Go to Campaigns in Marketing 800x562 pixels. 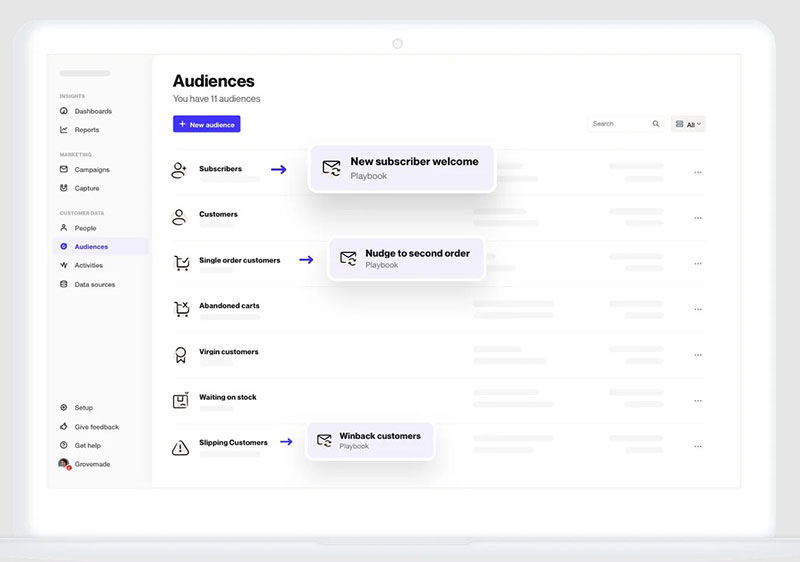point(92,169)
